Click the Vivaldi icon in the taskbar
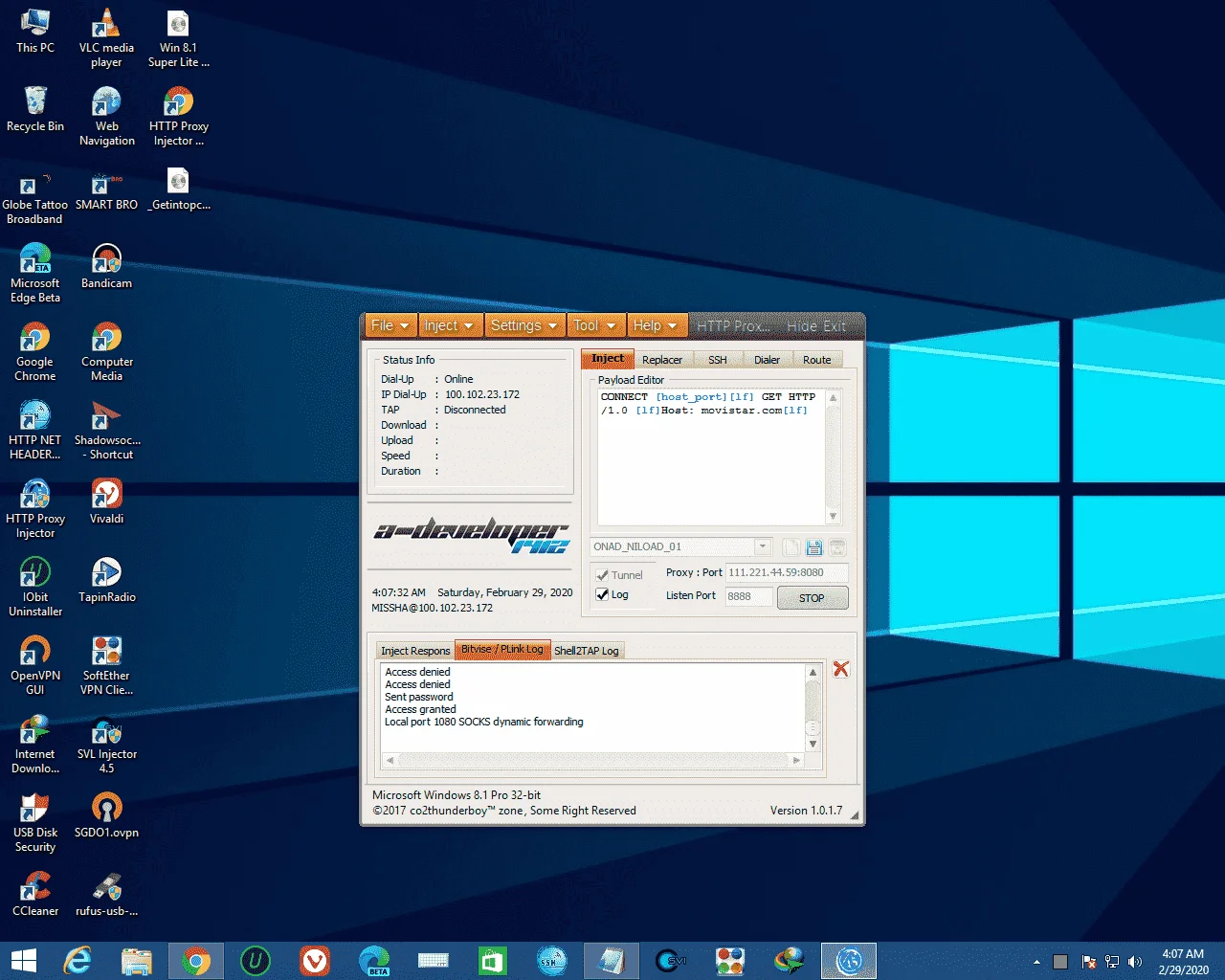The image size is (1225, 980). [315, 961]
